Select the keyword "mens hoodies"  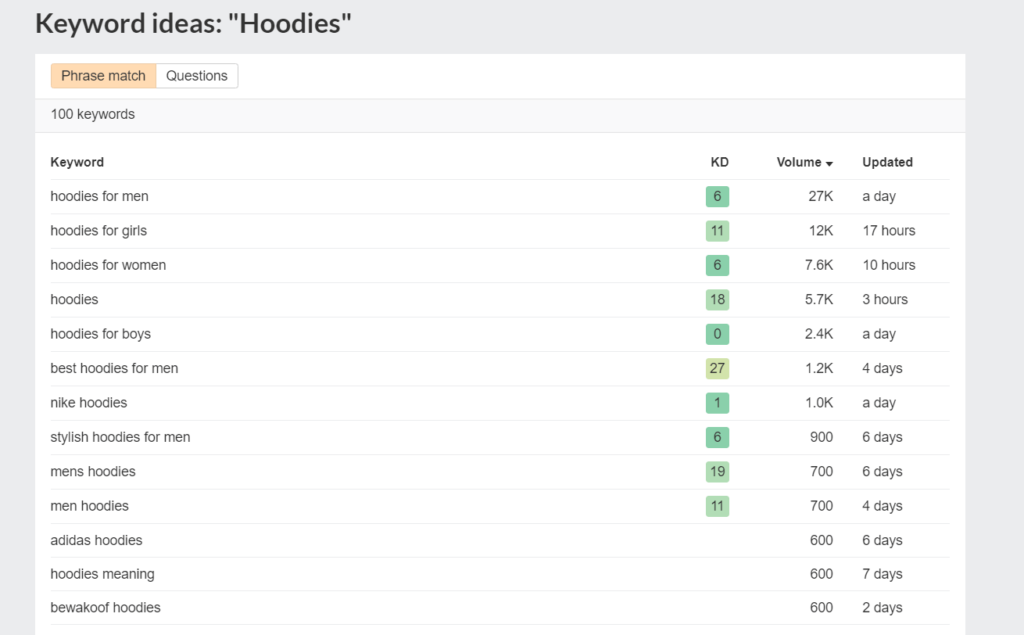93,472
